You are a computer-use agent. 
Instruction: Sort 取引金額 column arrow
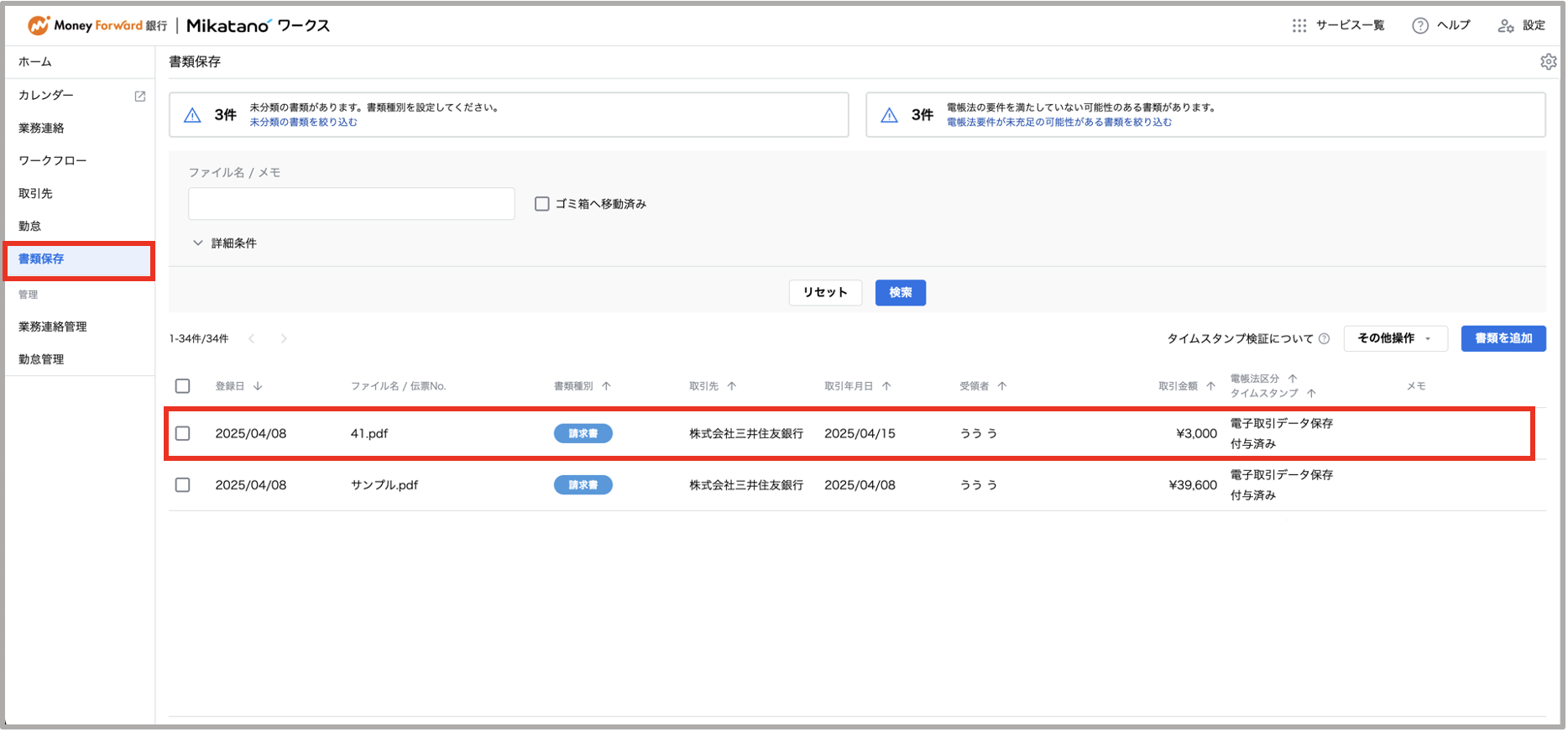1210,386
